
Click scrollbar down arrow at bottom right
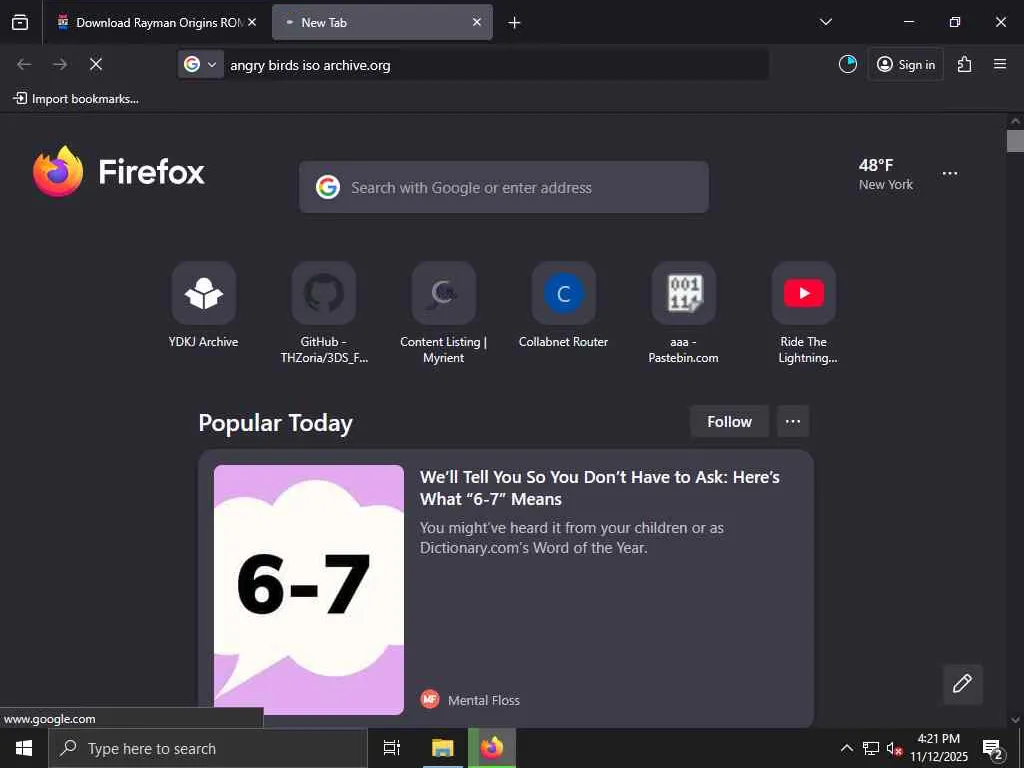click(1015, 720)
